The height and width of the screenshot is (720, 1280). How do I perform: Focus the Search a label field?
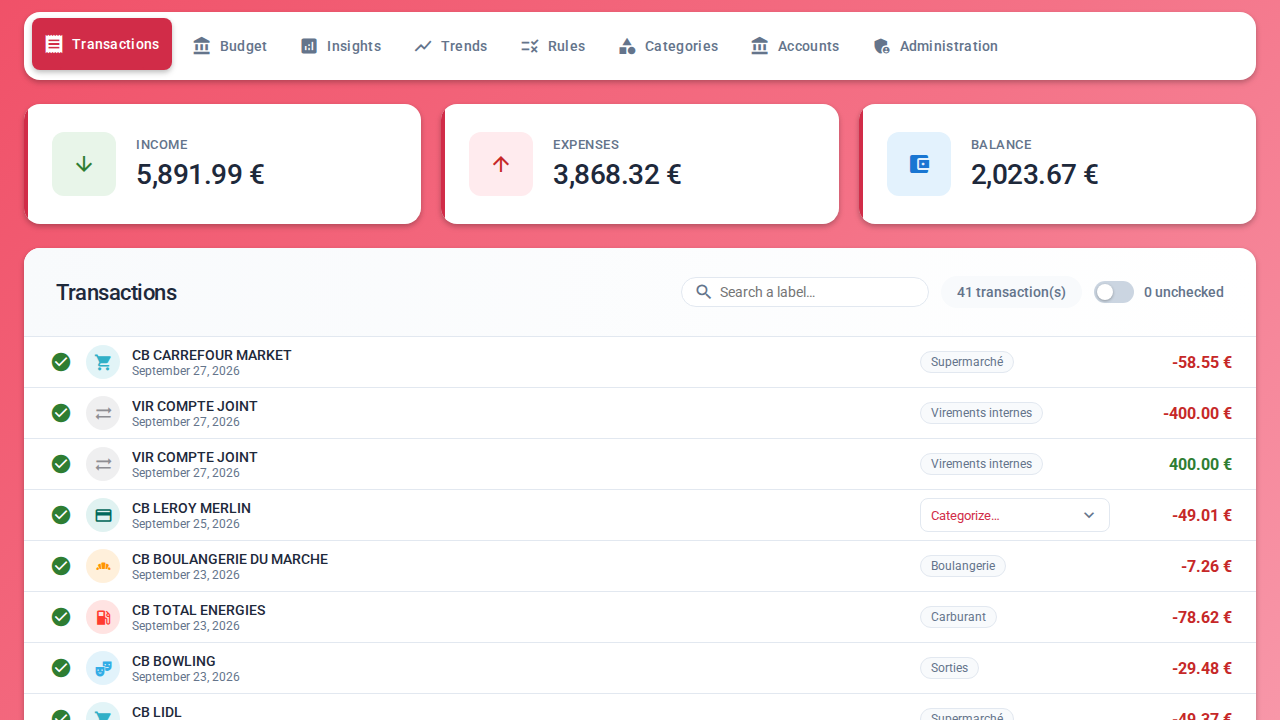(805, 292)
